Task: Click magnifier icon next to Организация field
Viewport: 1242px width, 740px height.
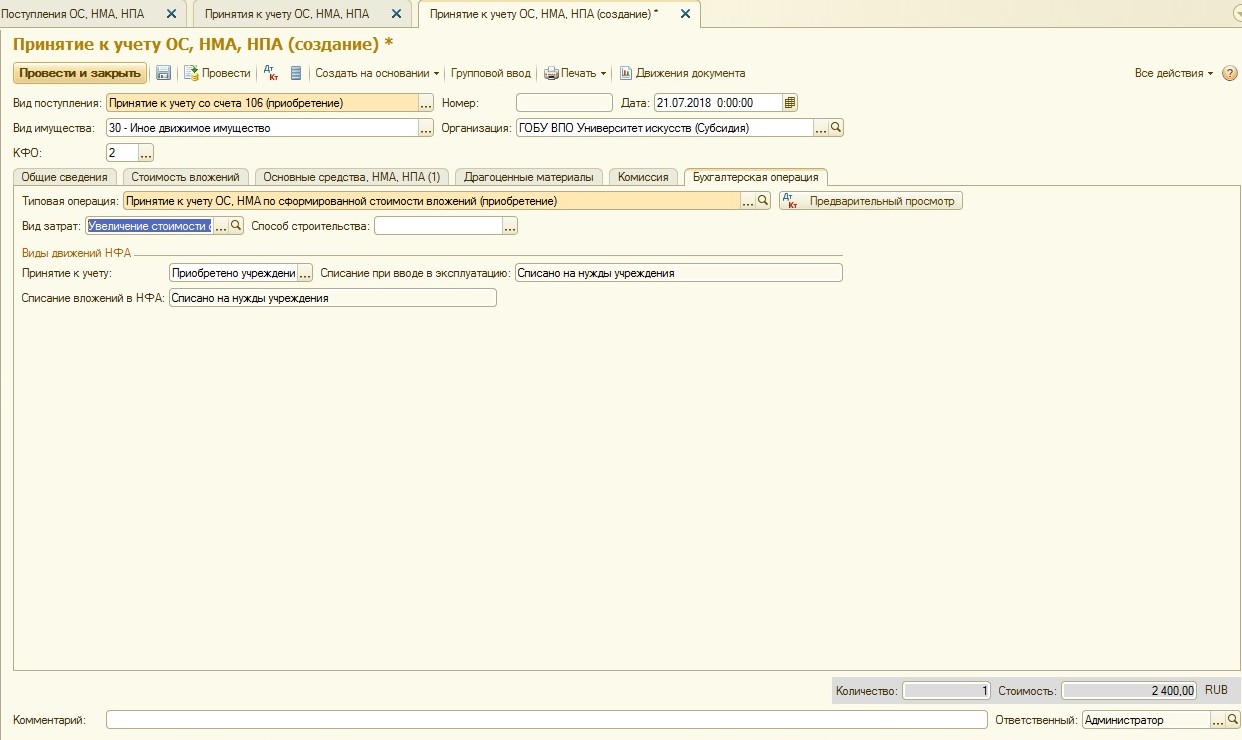Action: [x=837, y=128]
